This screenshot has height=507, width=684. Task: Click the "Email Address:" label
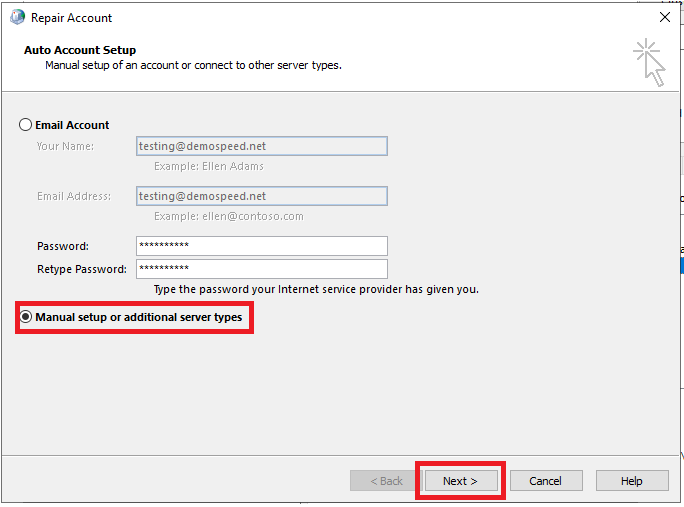pos(74,196)
